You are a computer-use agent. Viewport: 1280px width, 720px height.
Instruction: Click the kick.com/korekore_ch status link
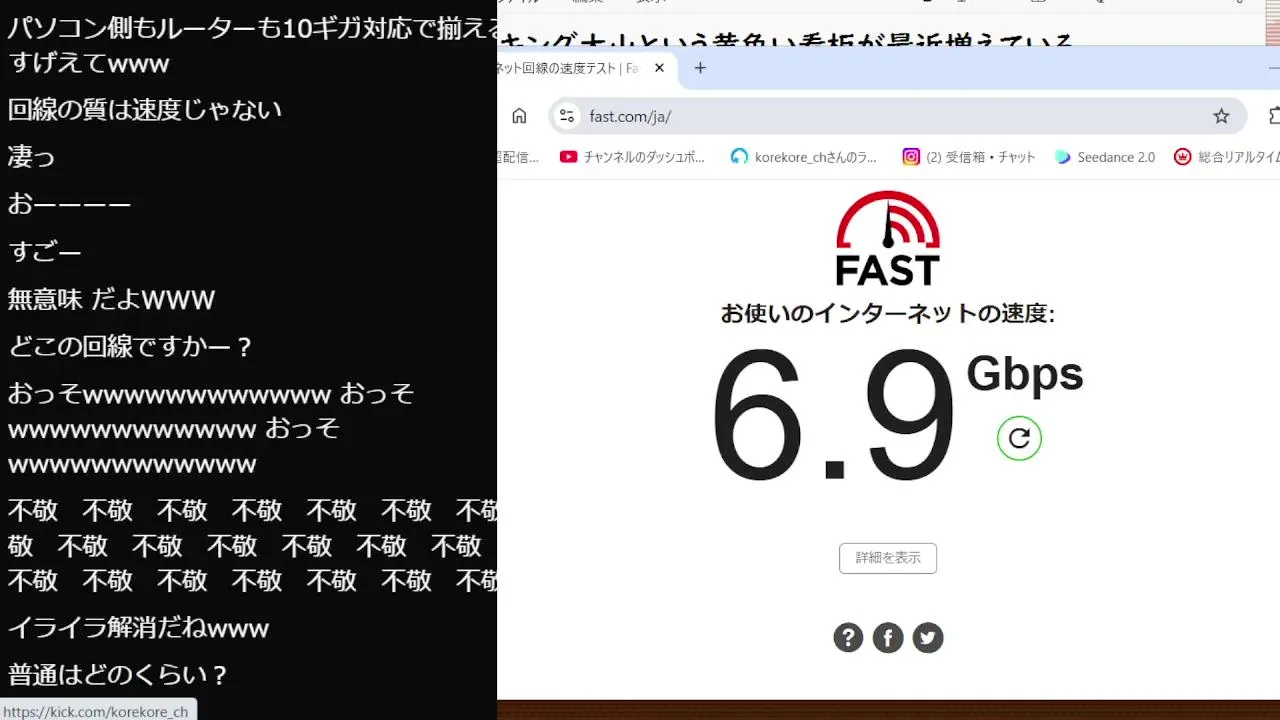[x=96, y=711]
